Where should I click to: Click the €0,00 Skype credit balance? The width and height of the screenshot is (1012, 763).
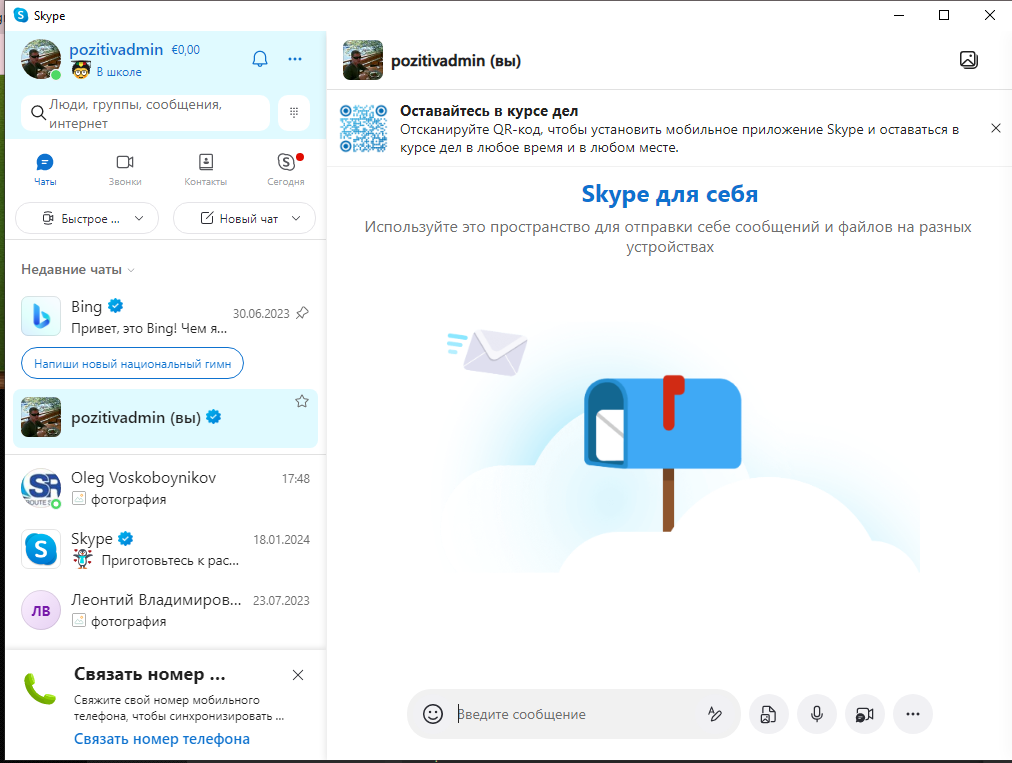pos(186,50)
